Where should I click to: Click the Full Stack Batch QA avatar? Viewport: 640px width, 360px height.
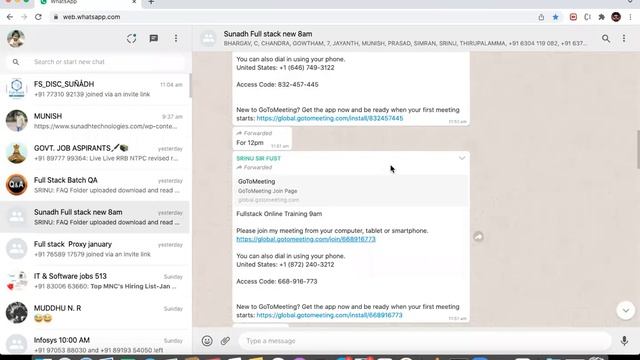tap(16, 185)
